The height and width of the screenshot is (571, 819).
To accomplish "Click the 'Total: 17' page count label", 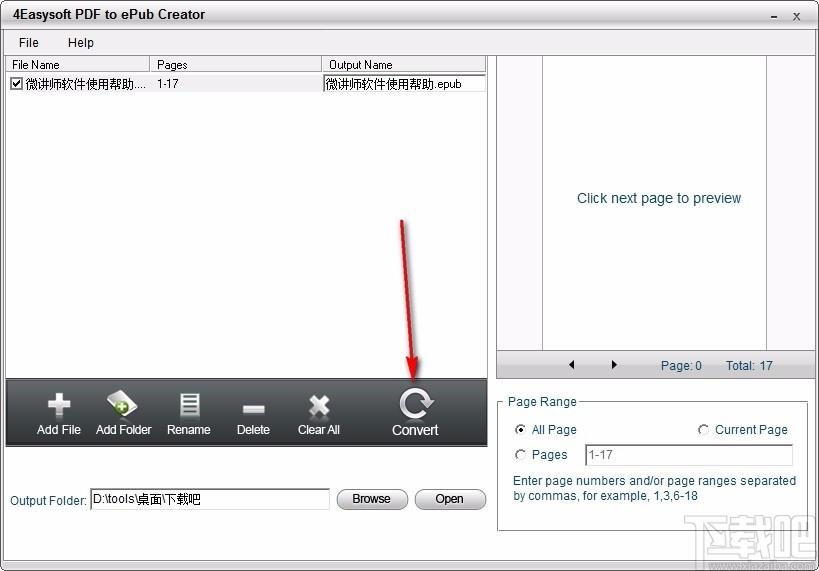I will coord(749,366).
